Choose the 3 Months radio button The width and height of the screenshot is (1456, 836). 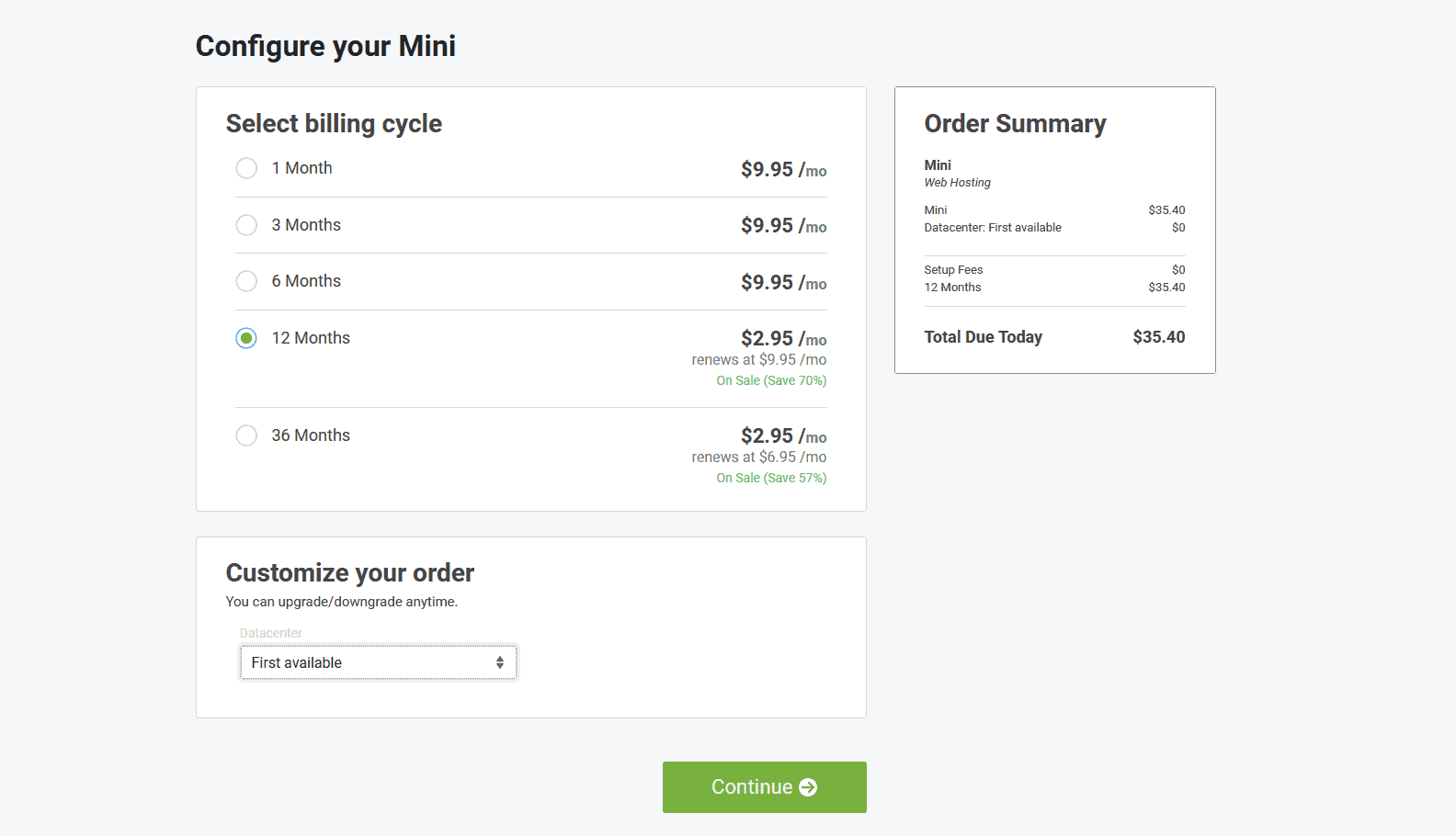246,225
